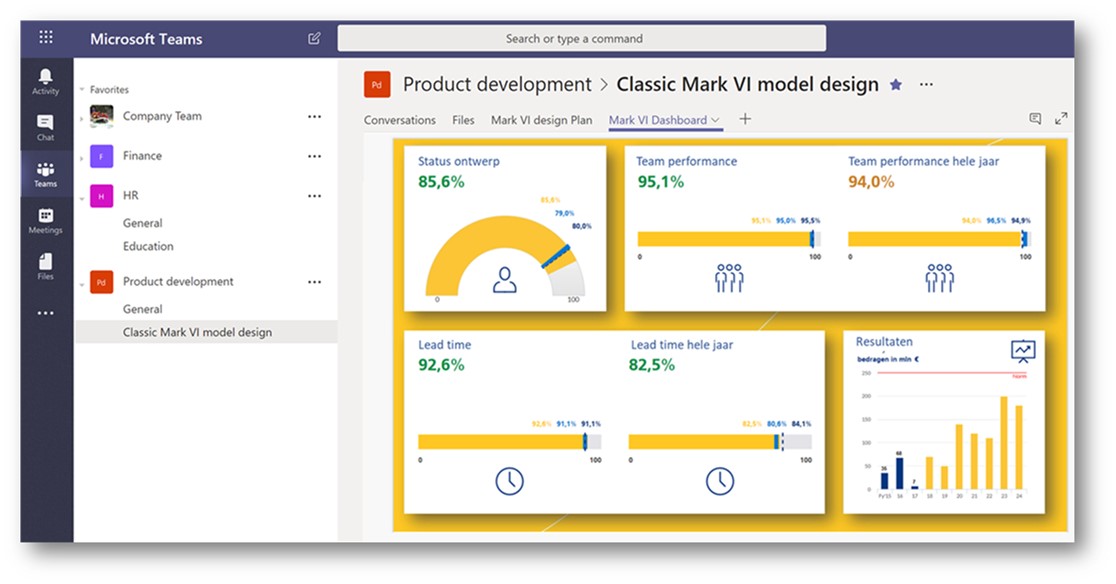The width and height of the screenshot is (1116, 584).
Task: Open Meetings calendar in left rail
Action: coord(46,221)
